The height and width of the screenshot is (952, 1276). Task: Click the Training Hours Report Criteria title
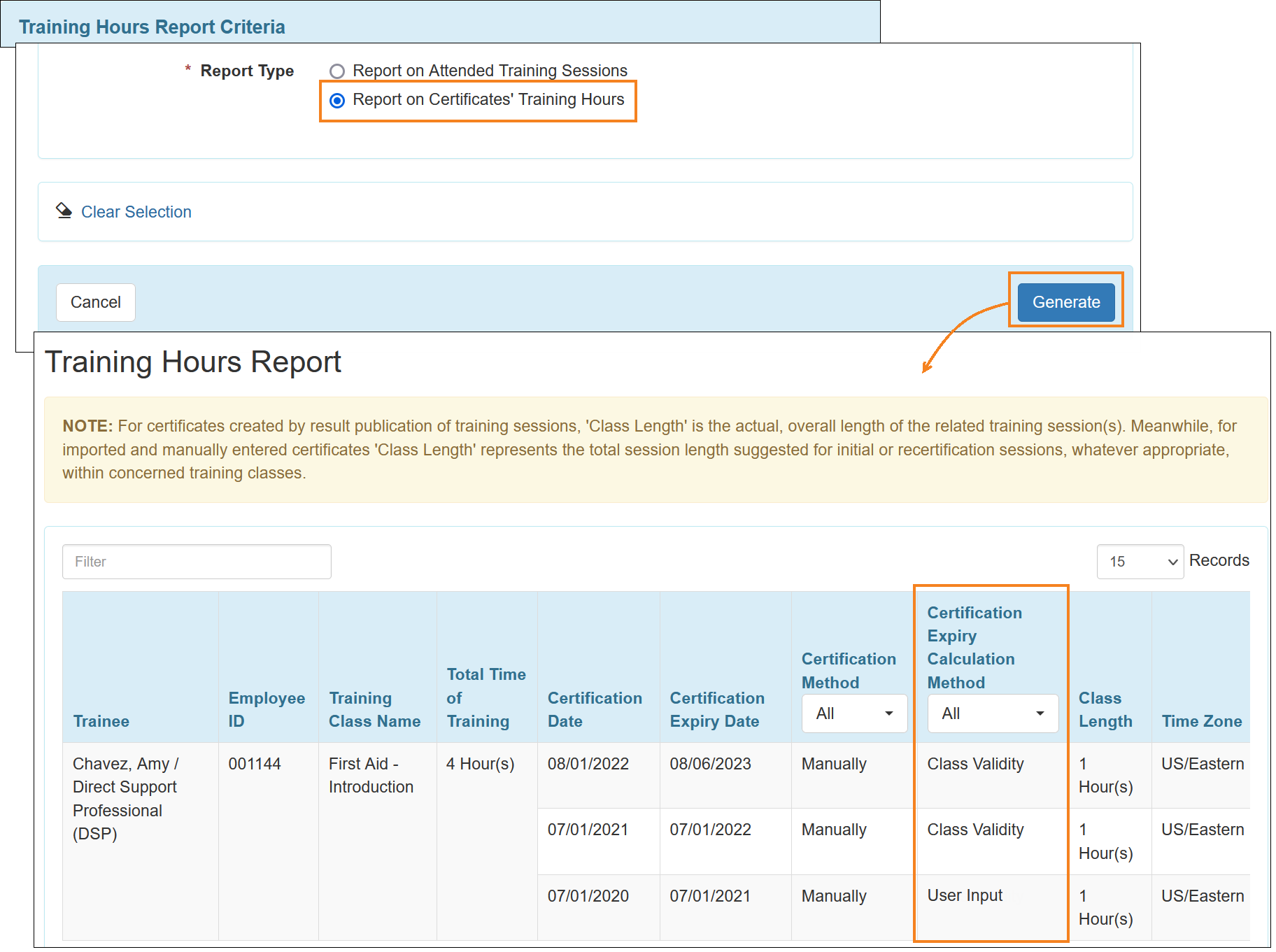click(152, 27)
